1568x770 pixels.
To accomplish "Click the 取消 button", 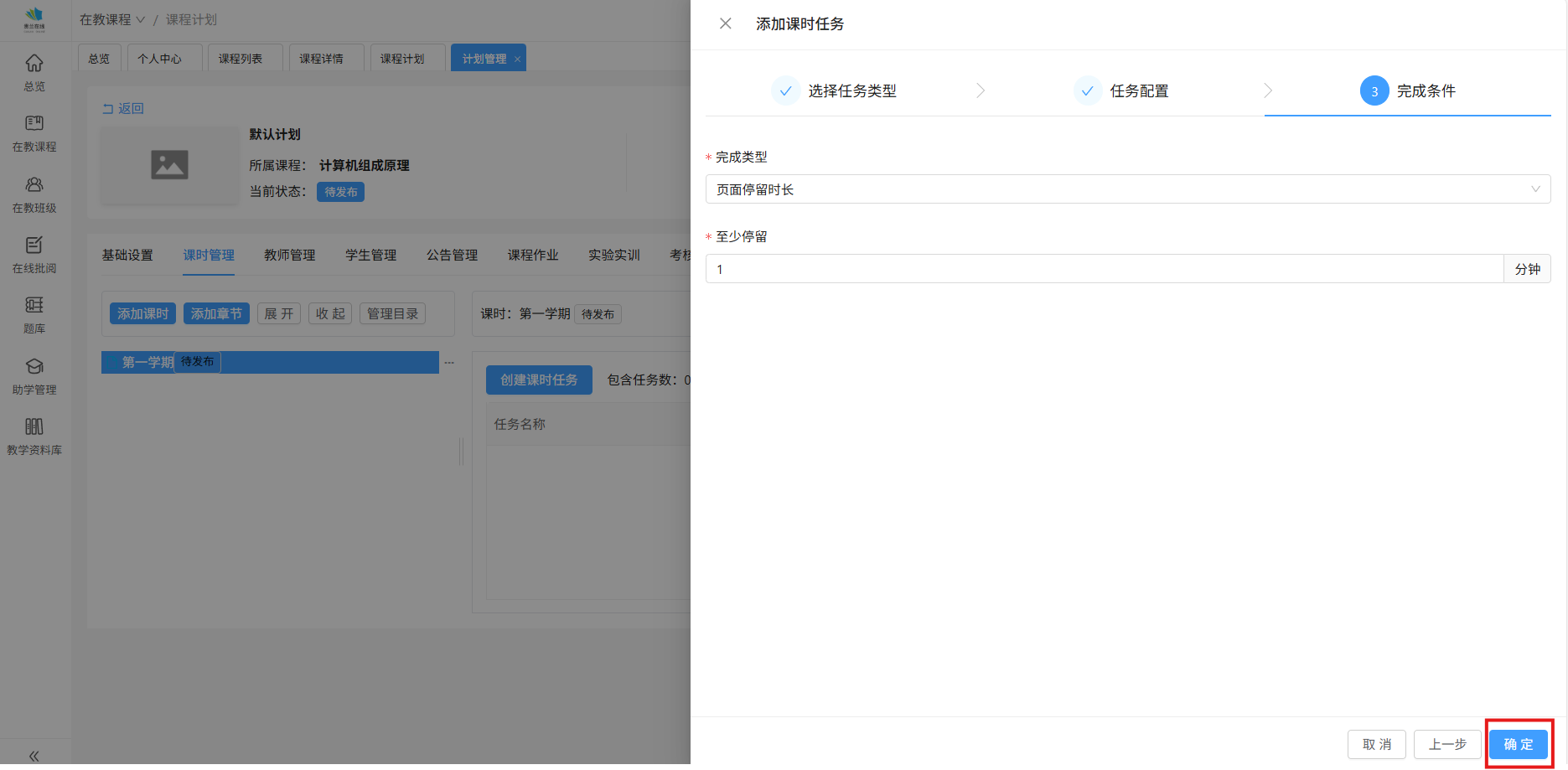I will (x=1376, y=744).
